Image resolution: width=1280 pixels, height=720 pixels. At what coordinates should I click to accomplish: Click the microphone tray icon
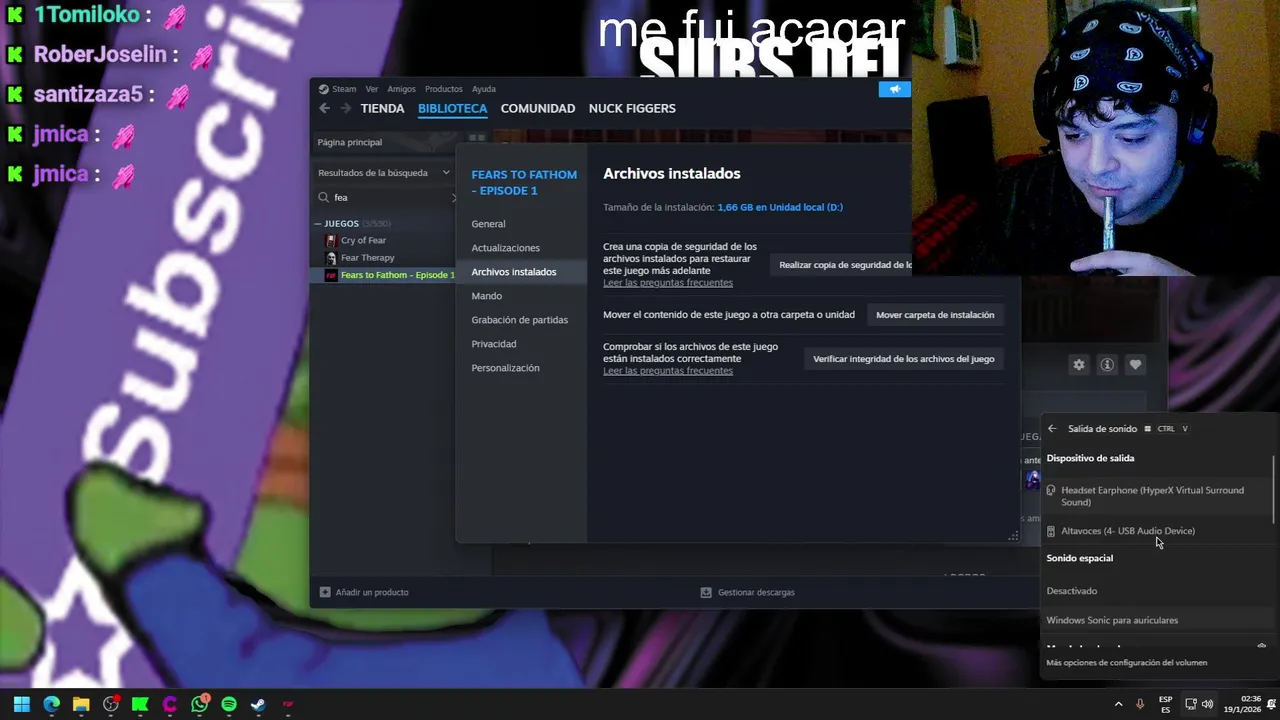point(1140,704)
